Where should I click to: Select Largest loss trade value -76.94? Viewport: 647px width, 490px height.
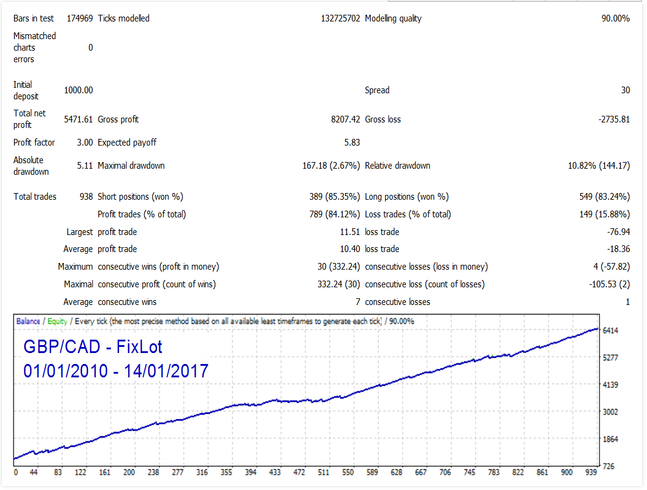coord(619,232)
